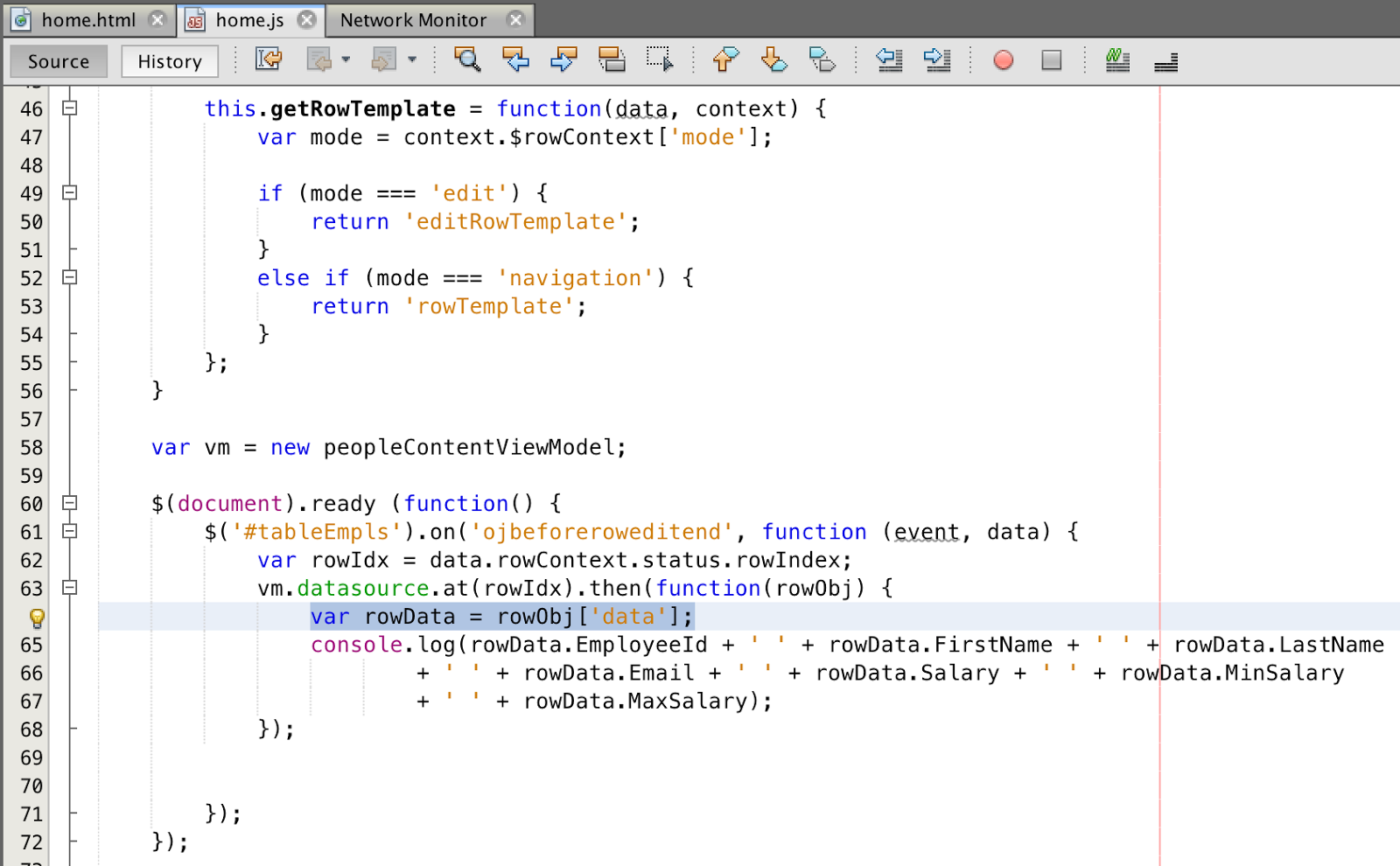Go to the next bookmark

[x=773, y=59]
